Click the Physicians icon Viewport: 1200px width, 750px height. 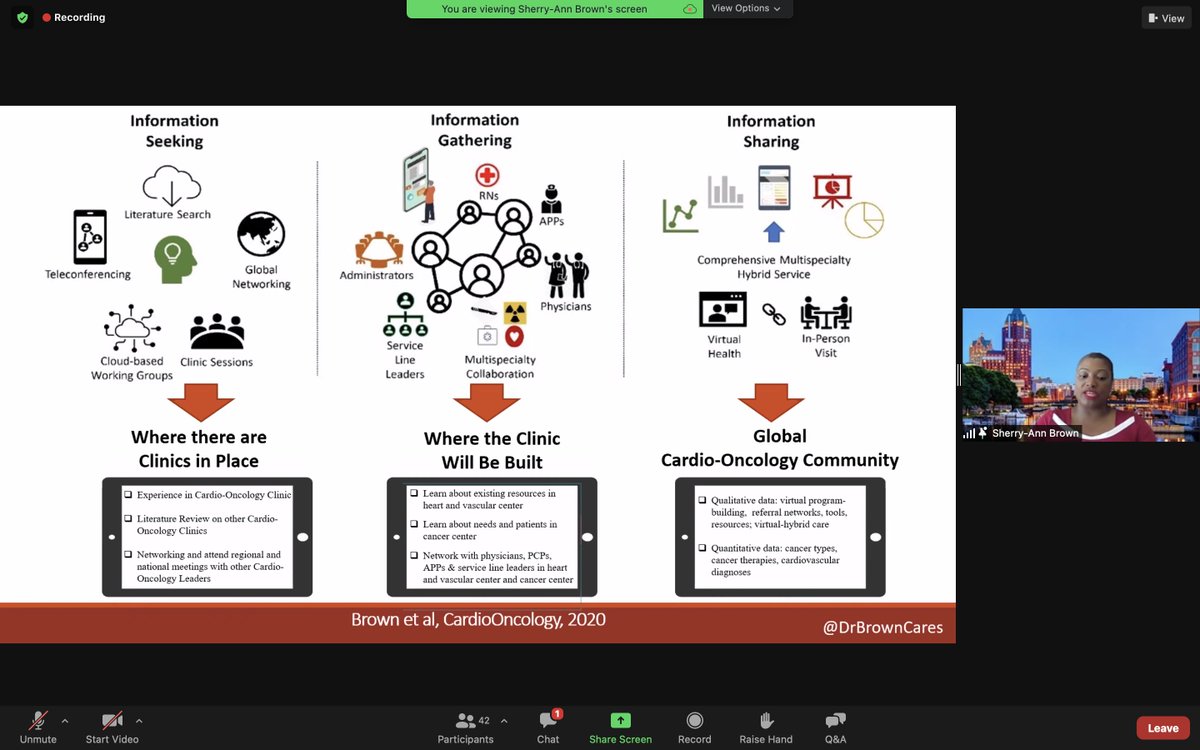[x=567, y=275]
